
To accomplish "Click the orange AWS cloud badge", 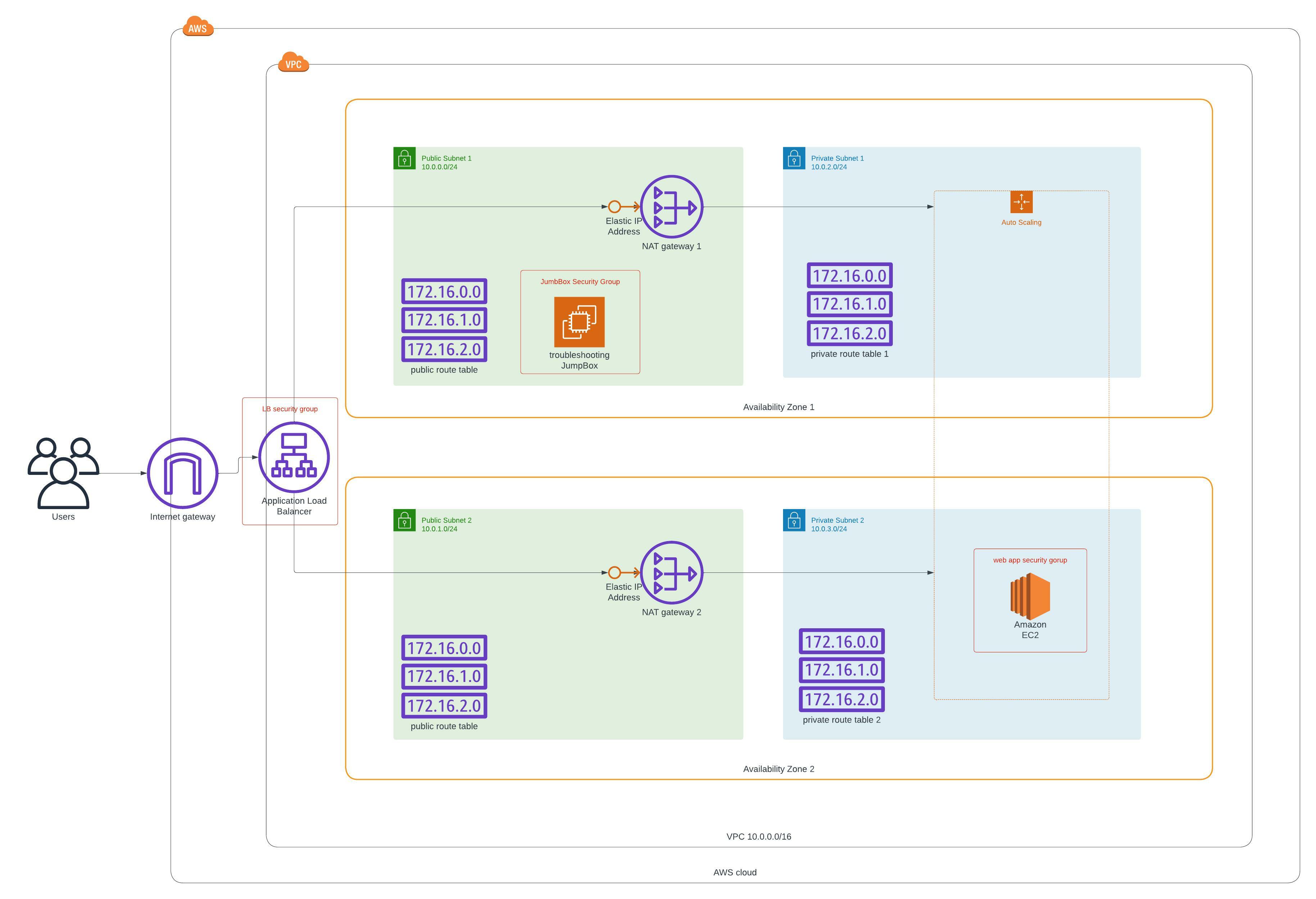I will click(x=198, y=27).
